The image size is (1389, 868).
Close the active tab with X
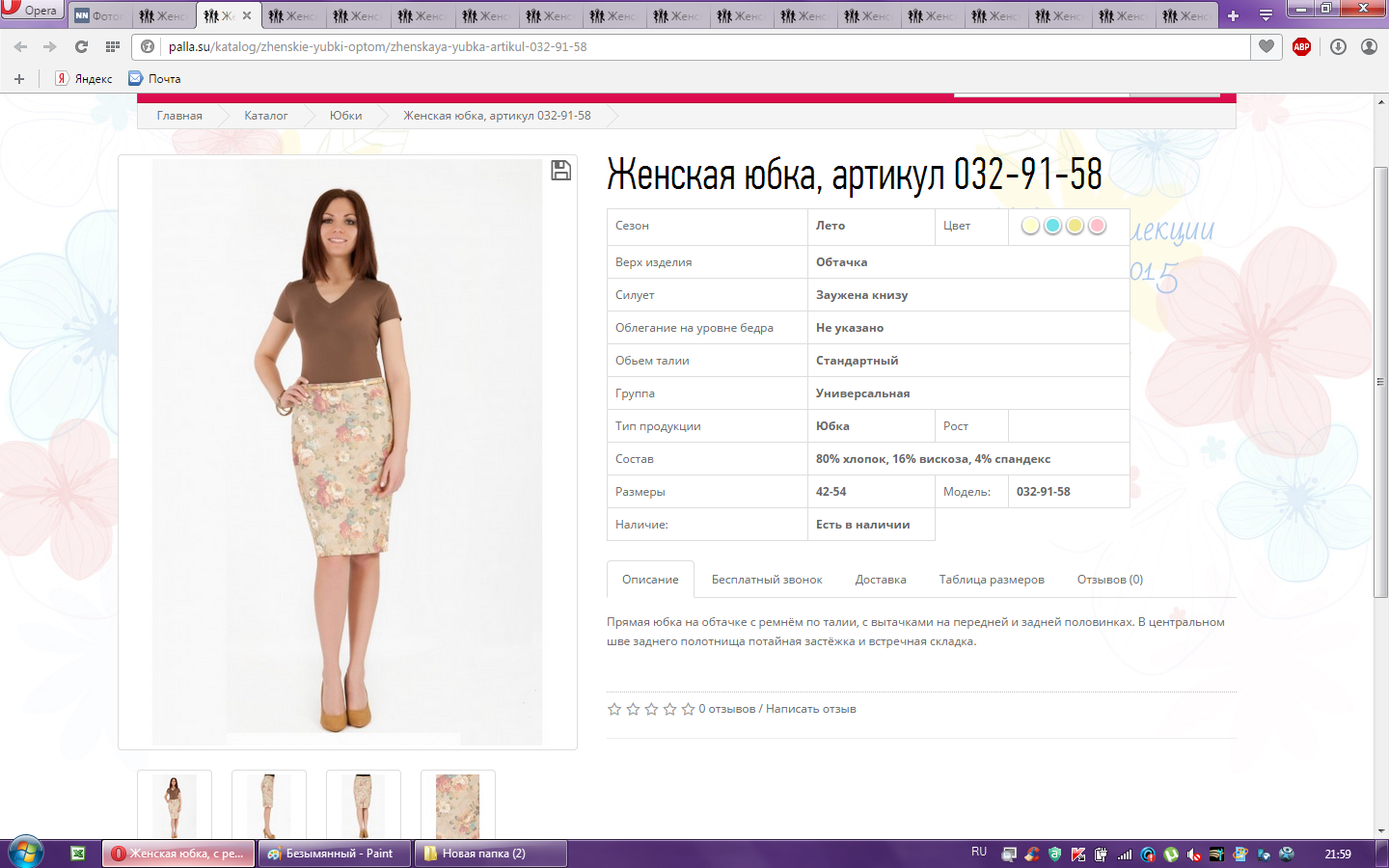point(247,15)
